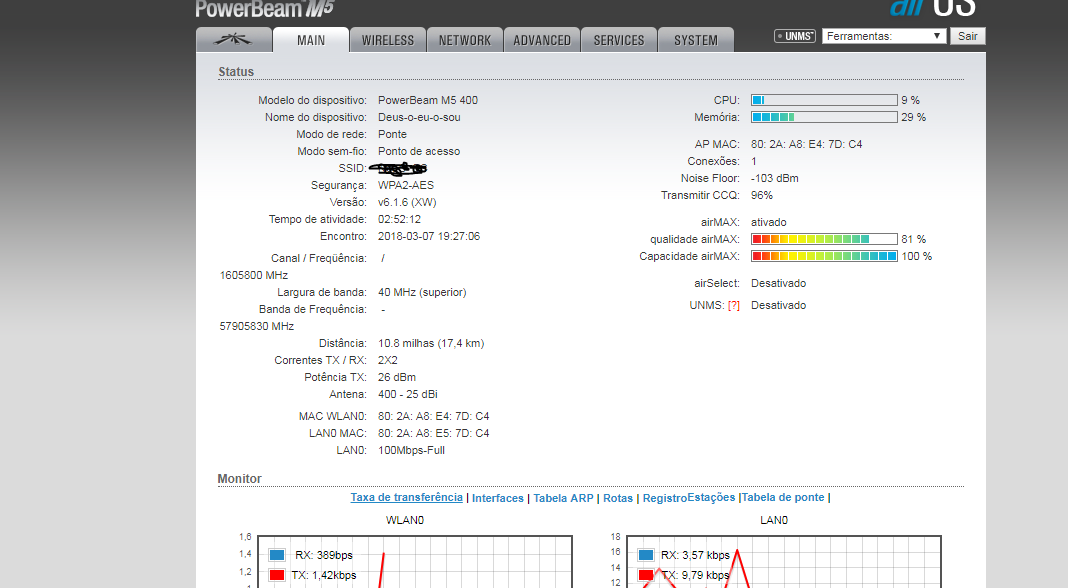Viewport: 1068px width, 588px height.
Task: Select the AP MAC address value
Action: pyautogui.click(x=806, y=144)
